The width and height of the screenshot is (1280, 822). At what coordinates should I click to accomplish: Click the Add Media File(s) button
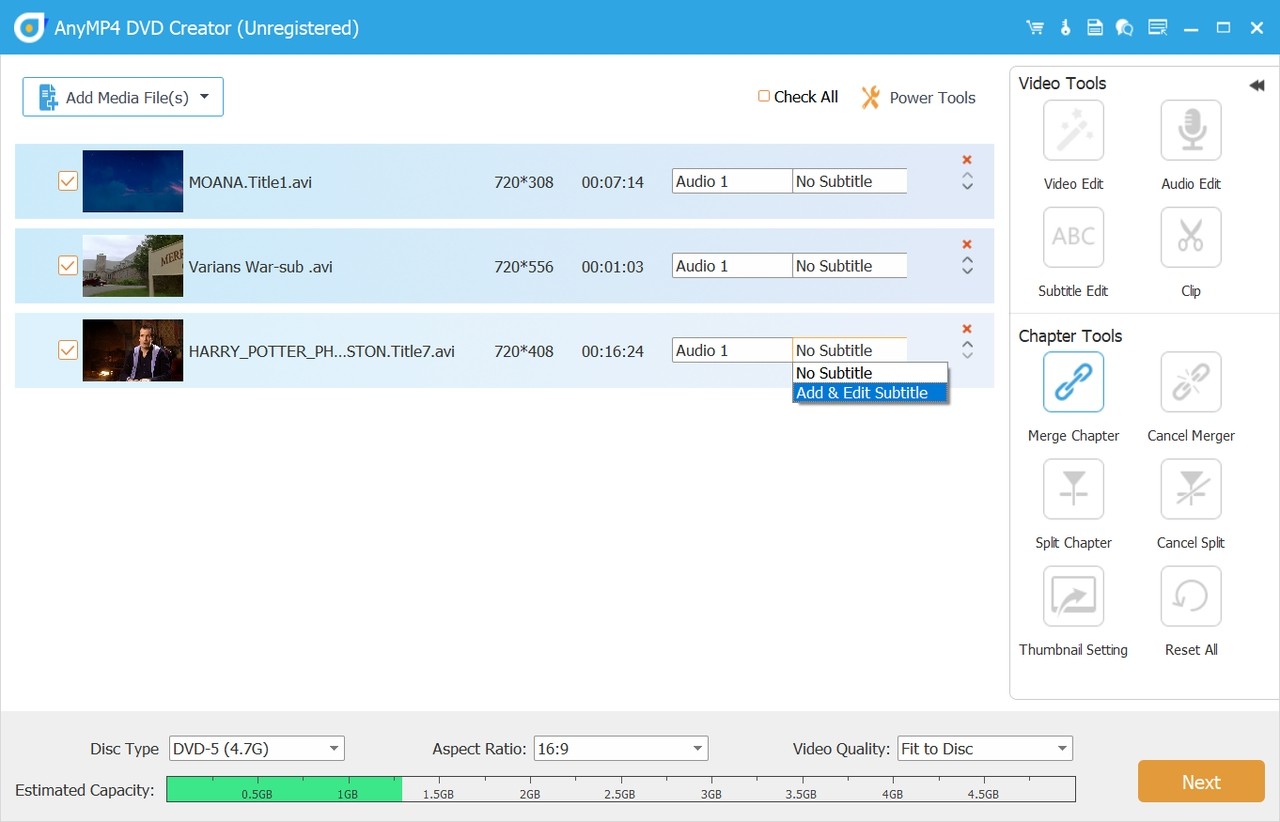click(x=123, y=97)
